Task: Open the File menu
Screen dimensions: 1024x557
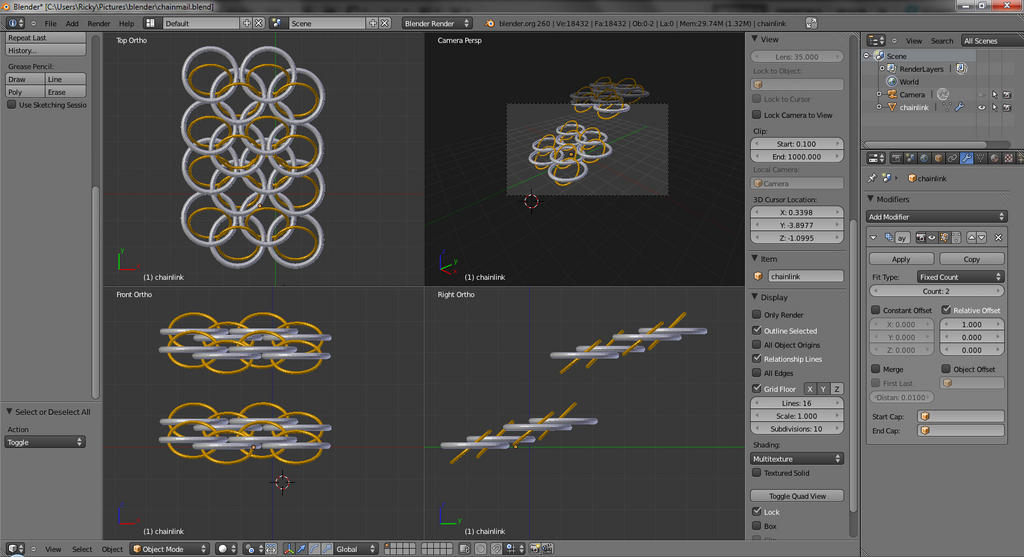Action: coord(50,23)
